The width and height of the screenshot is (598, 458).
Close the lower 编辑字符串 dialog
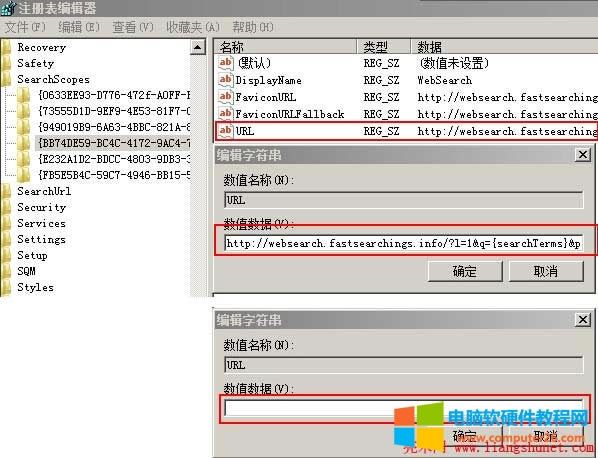(x=583, y=319)
